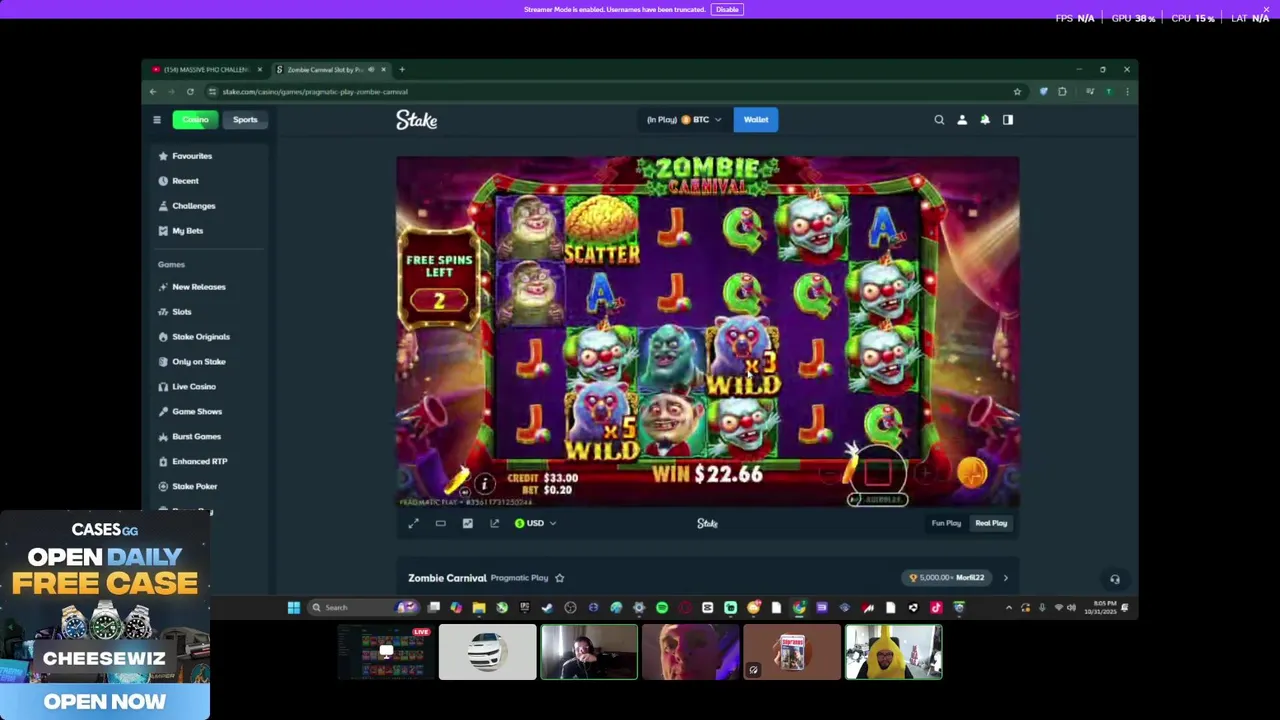
Task: Click the Stake logo in the header
Action: click(x=416, y=120)
